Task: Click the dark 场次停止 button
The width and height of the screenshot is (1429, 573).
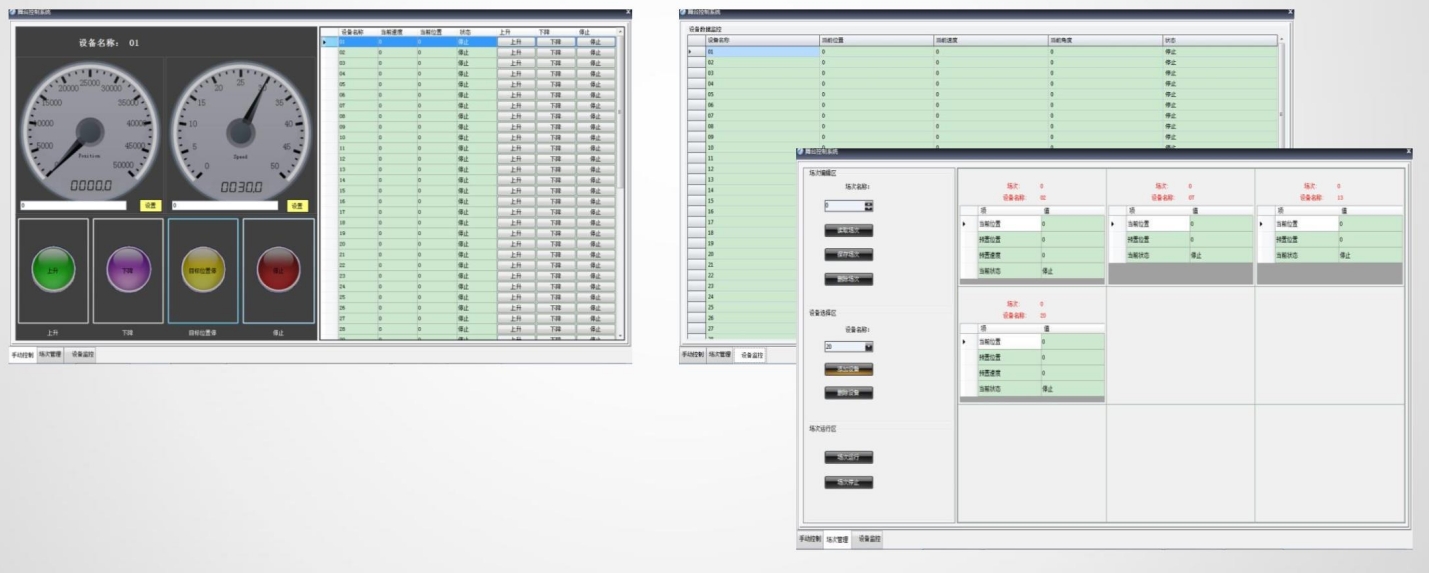Action: pyautogui.click(x=848, y=482)
